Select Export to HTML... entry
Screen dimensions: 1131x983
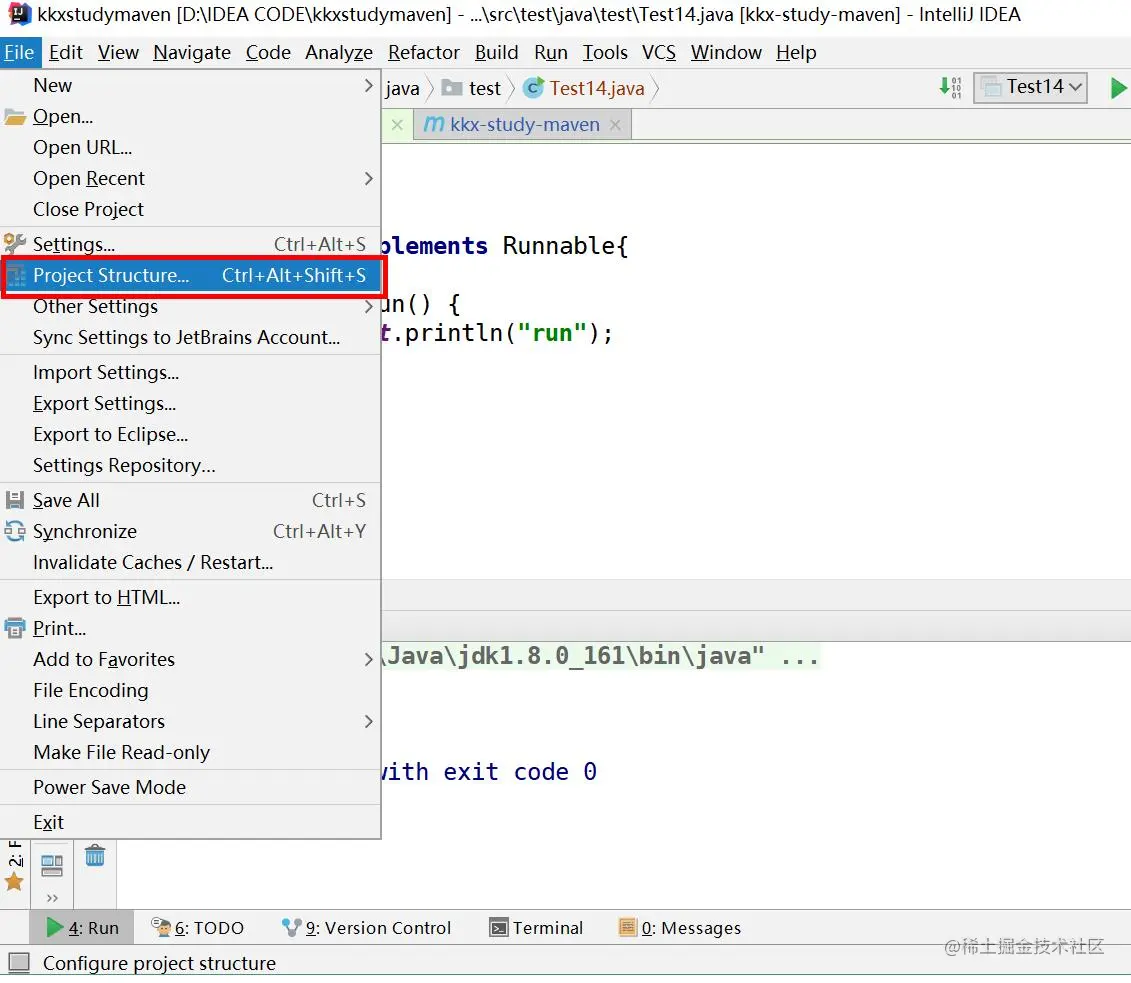[190, 597]
